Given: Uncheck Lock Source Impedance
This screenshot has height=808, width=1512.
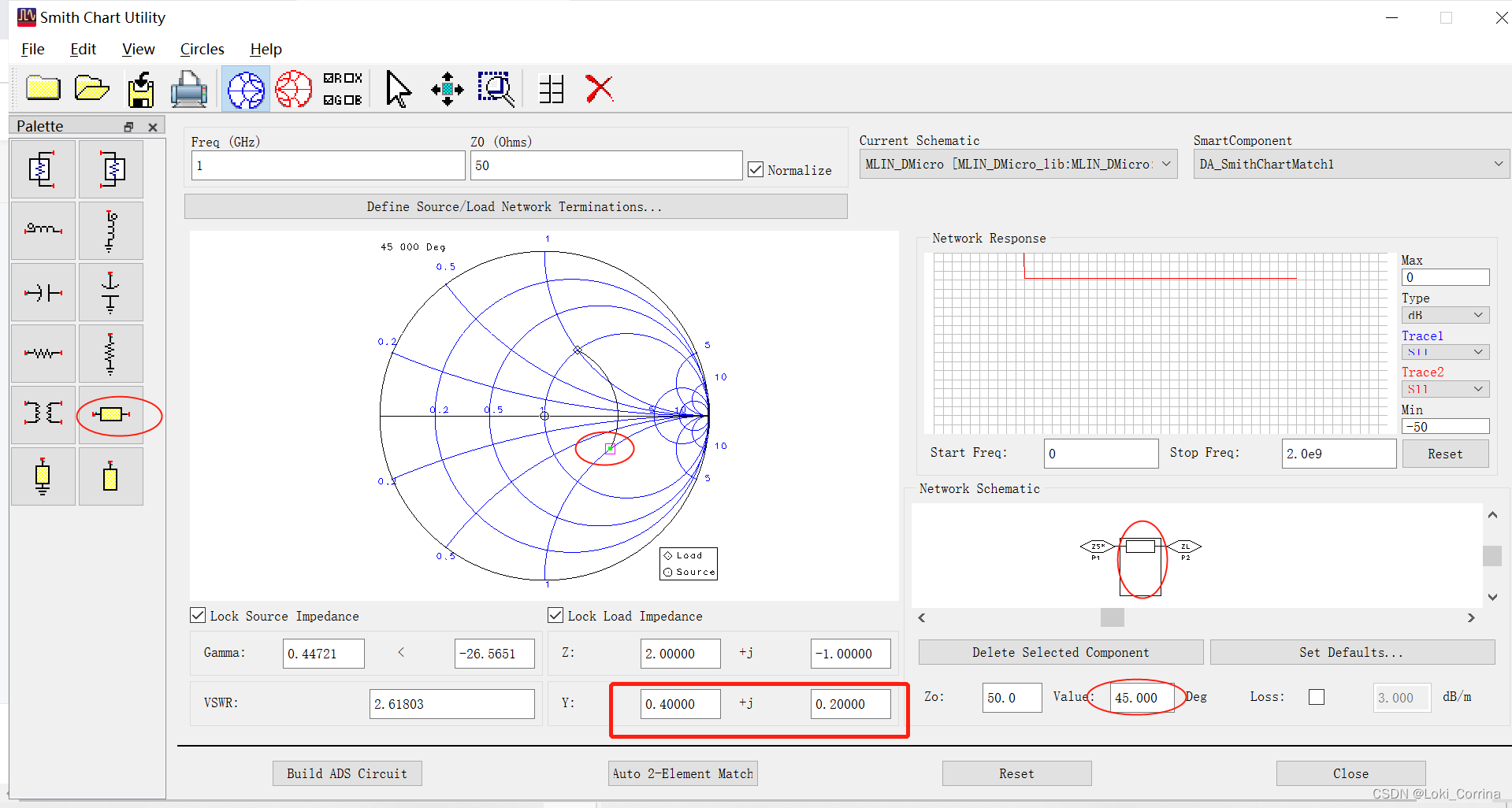Looking at the screenshot, I should click(198, 615).
